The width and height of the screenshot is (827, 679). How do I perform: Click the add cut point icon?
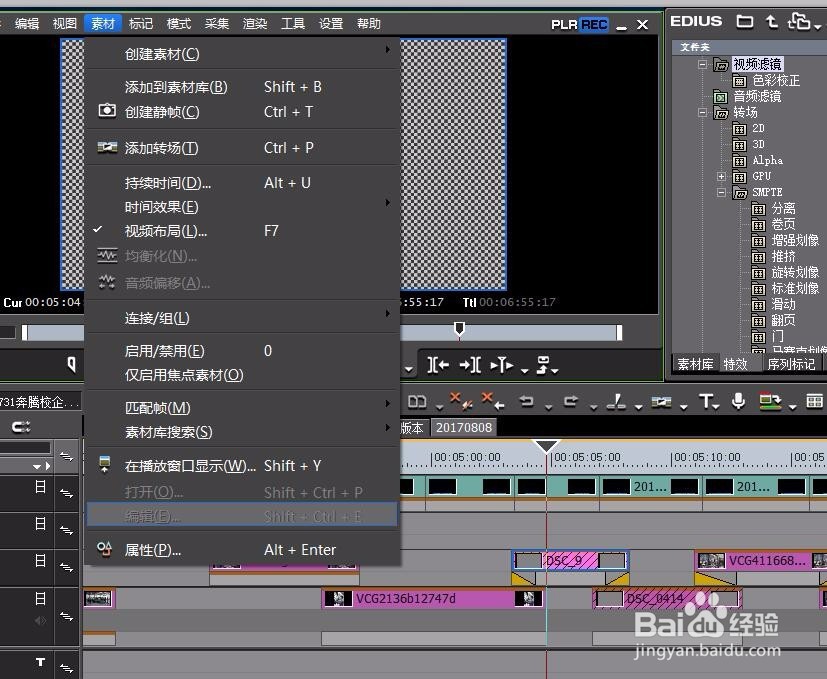pos(616,401)
